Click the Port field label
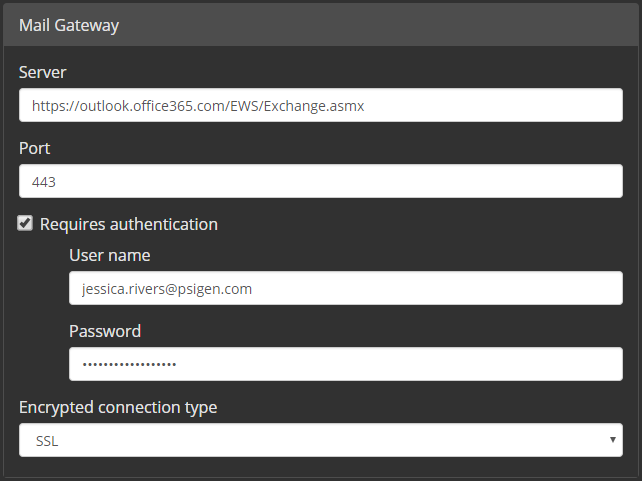Viewport: 642px width, 481px height. (x=34, y=148)
